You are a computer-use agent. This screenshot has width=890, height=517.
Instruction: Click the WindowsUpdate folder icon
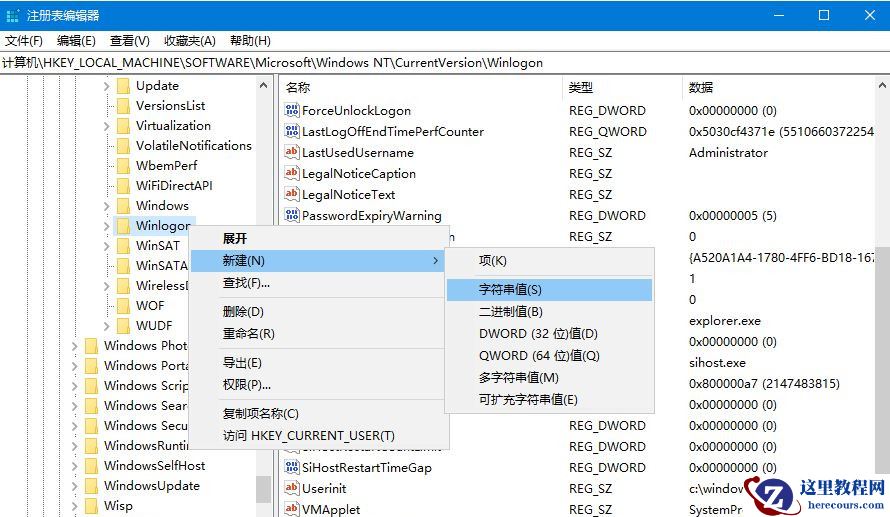(x=91, y=486)
